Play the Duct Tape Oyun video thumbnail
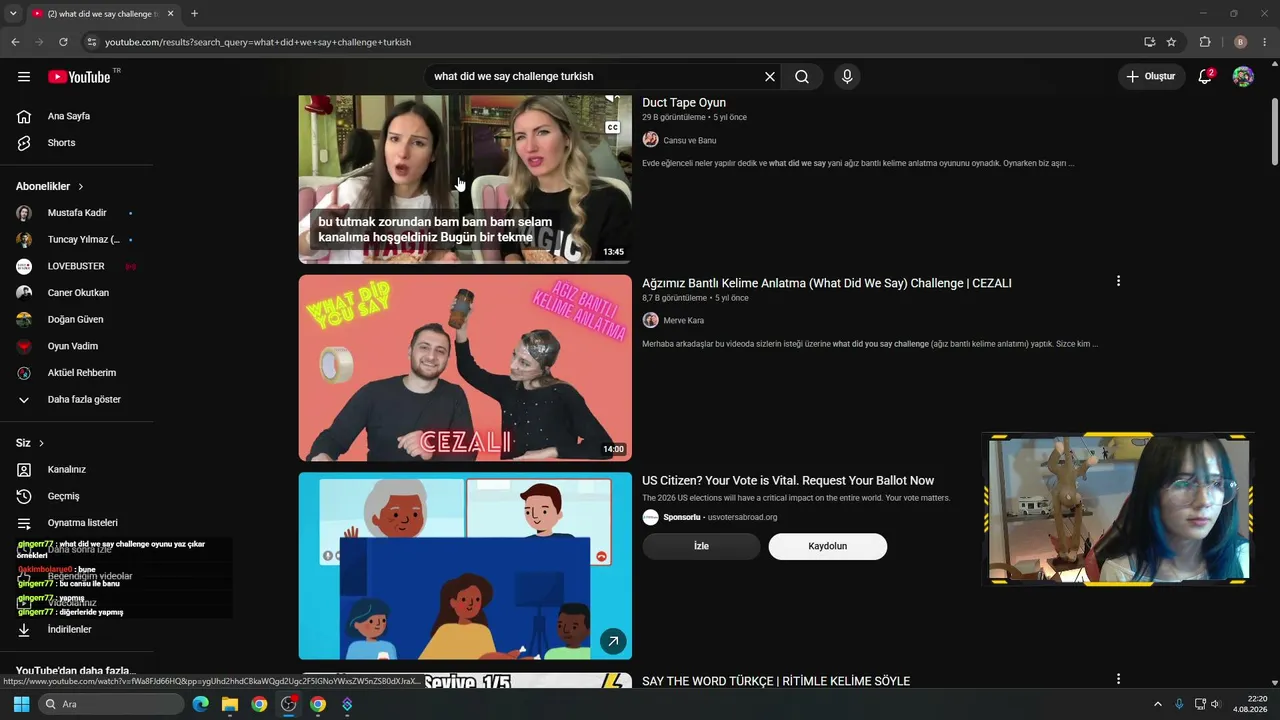The image size is (1280, 720). [465, 179]
